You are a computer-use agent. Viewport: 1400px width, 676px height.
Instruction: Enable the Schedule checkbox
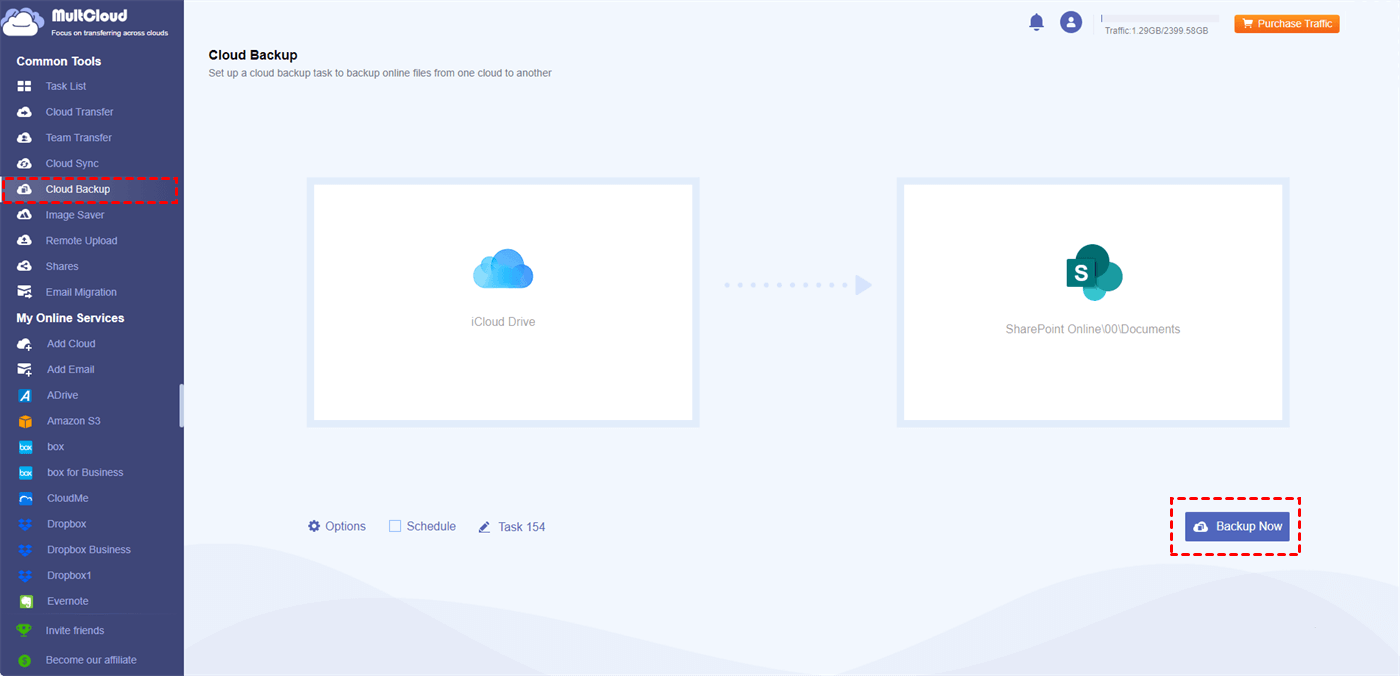click(395, 526)
